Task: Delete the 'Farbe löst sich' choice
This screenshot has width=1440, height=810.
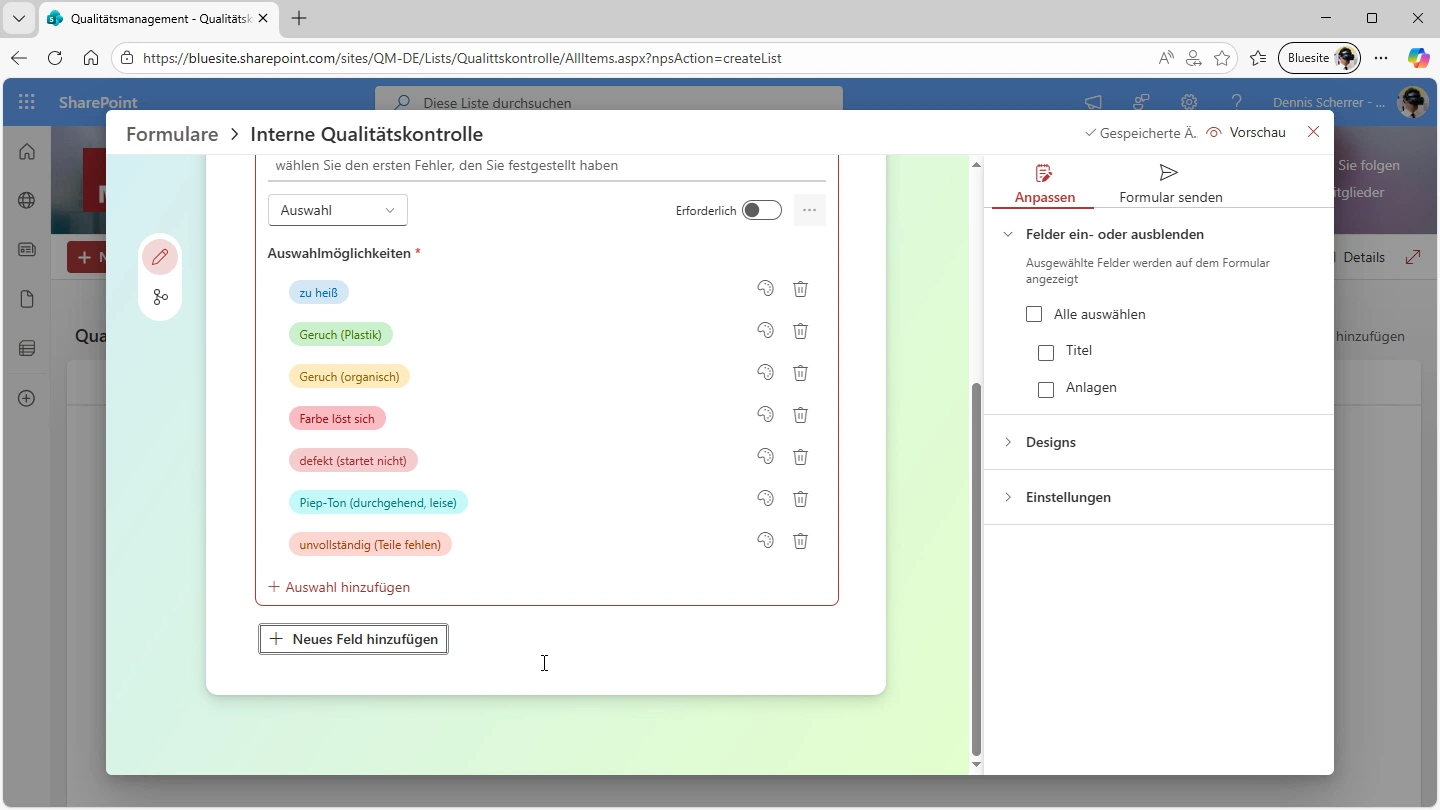Action: coord(800,415)
